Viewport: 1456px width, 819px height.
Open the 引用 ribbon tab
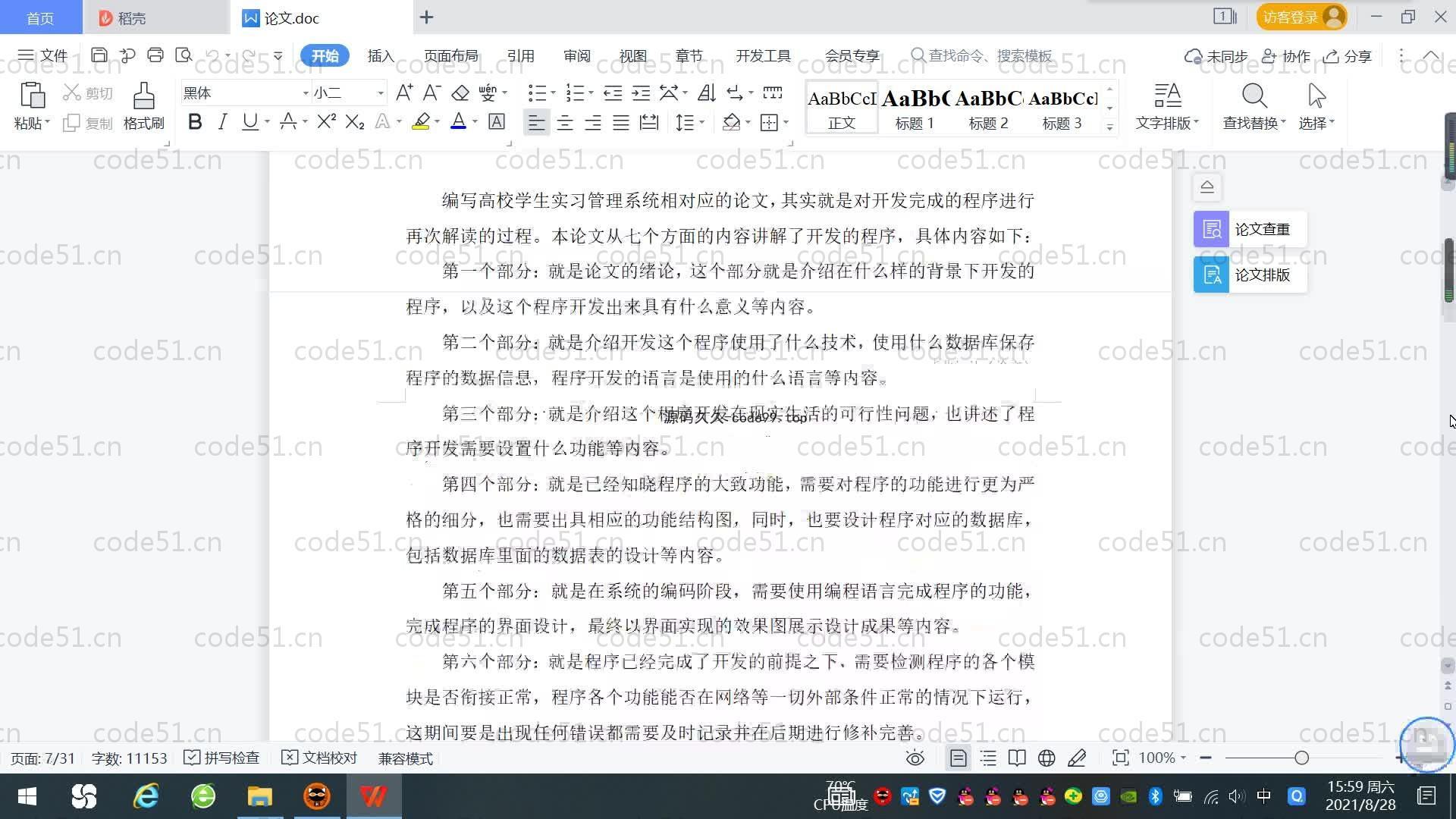(521, 56)
